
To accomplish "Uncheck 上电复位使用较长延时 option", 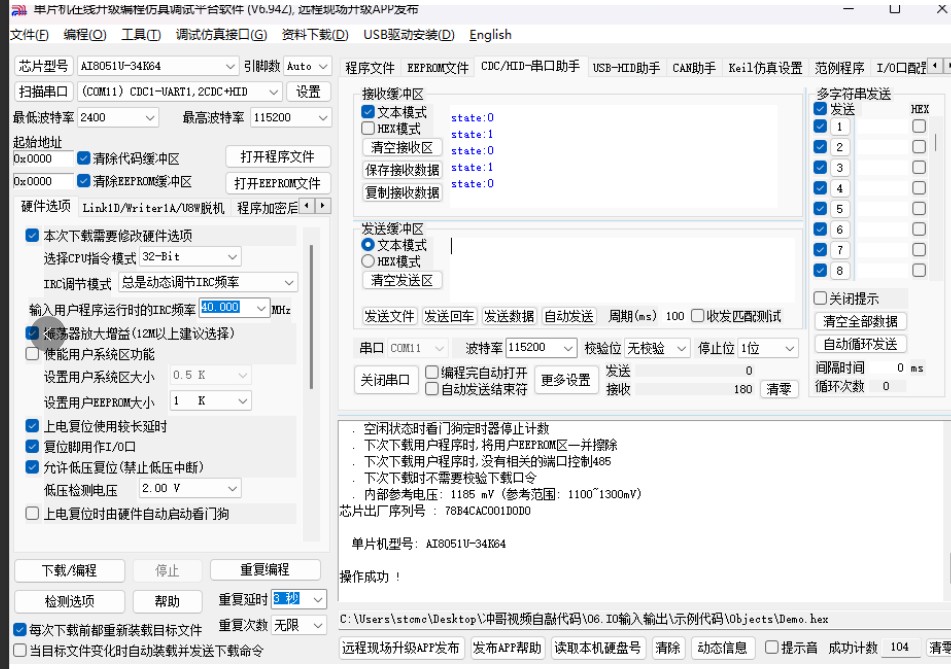I will (x=33, y=426).
